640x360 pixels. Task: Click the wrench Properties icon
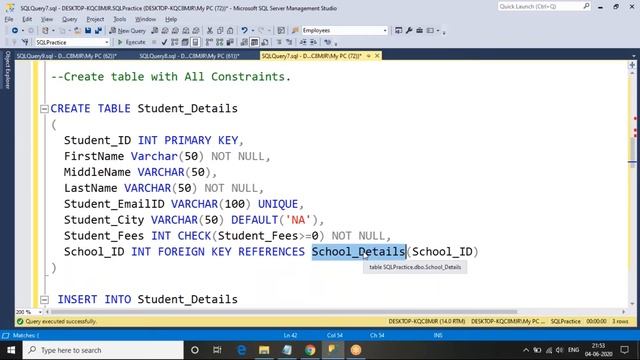409,31
